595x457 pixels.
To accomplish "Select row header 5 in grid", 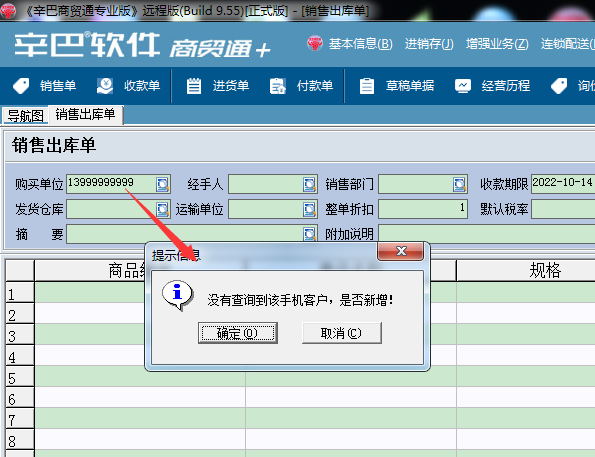I will point(20,376).
